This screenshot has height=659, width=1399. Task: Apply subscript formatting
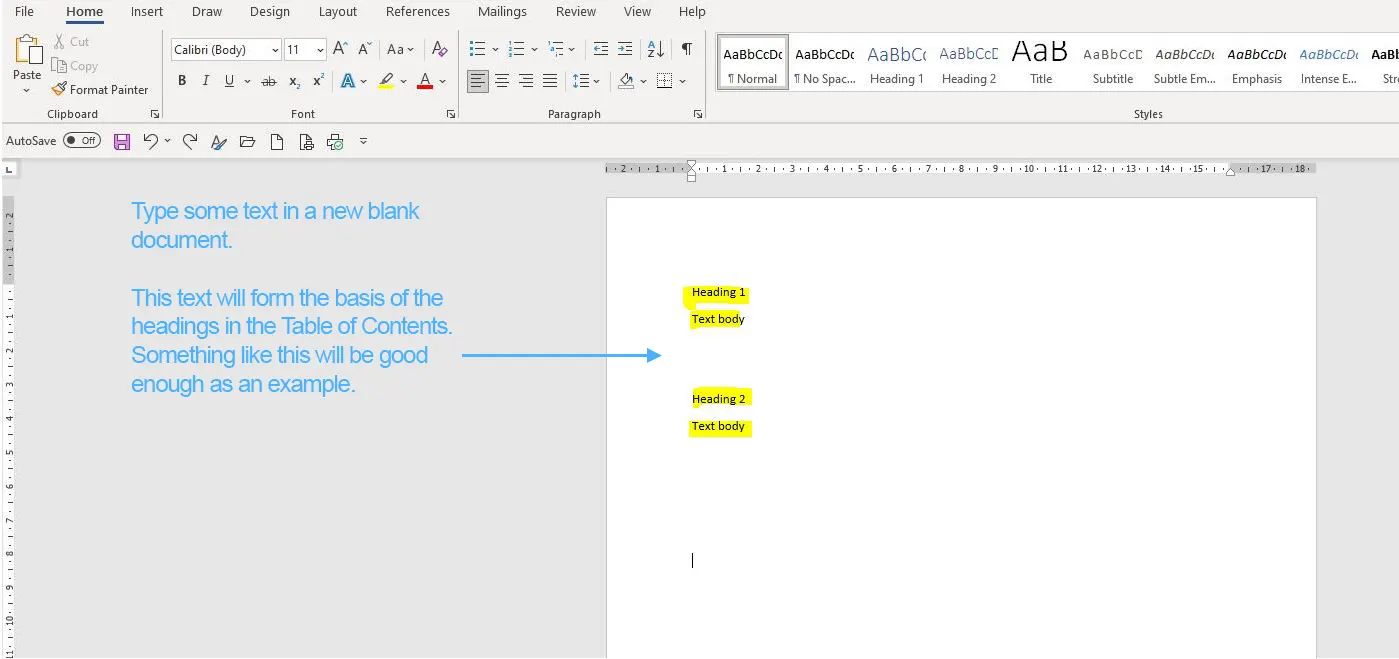pos(294,81)
